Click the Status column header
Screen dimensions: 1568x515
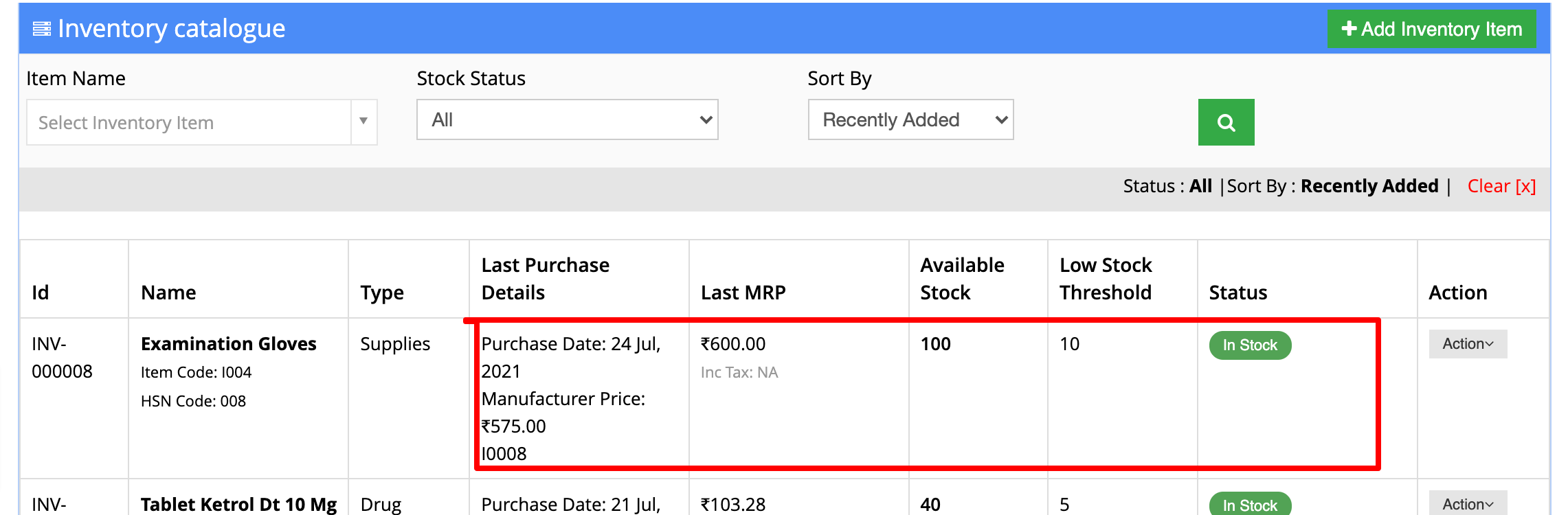point(1237,293)
